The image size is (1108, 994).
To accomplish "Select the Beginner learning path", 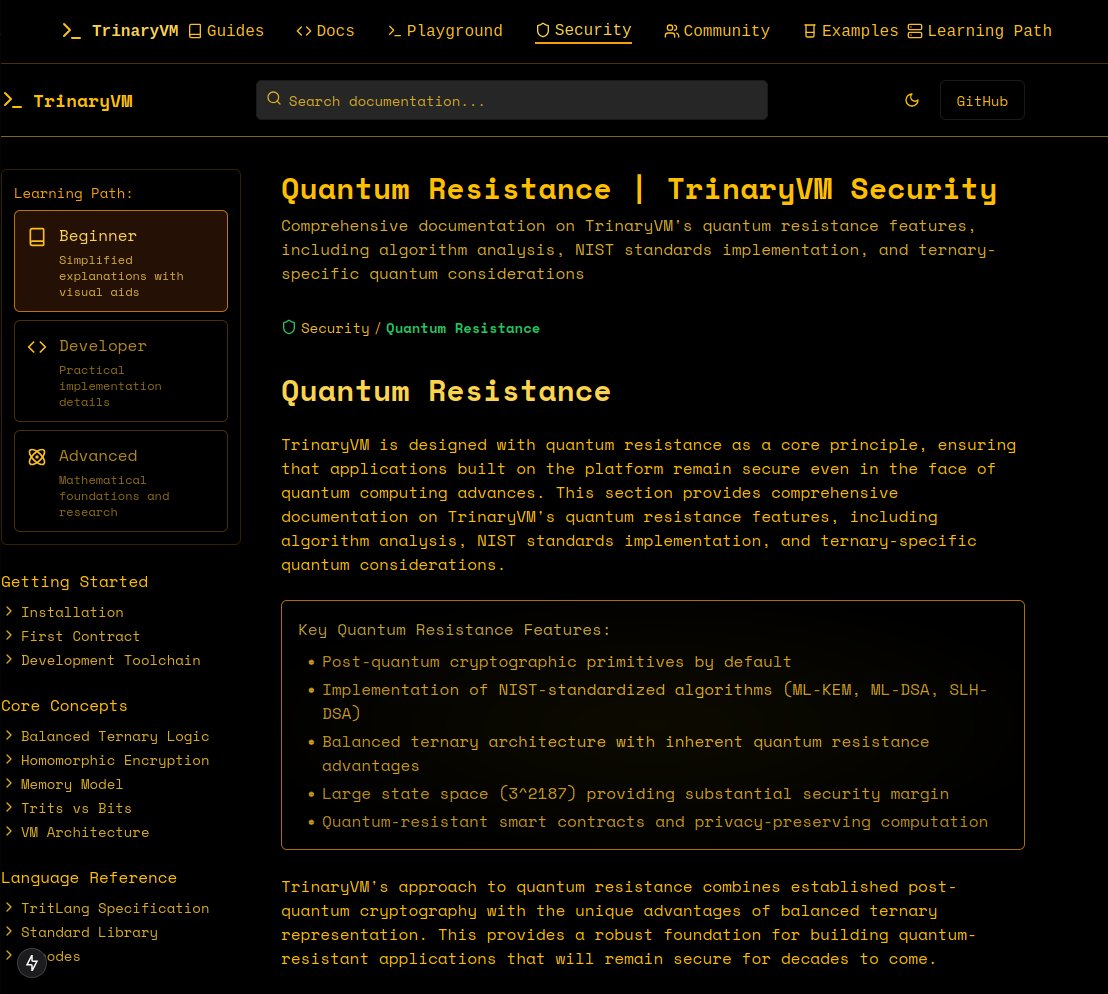I will pyautogui.click(x=121, y=261).
